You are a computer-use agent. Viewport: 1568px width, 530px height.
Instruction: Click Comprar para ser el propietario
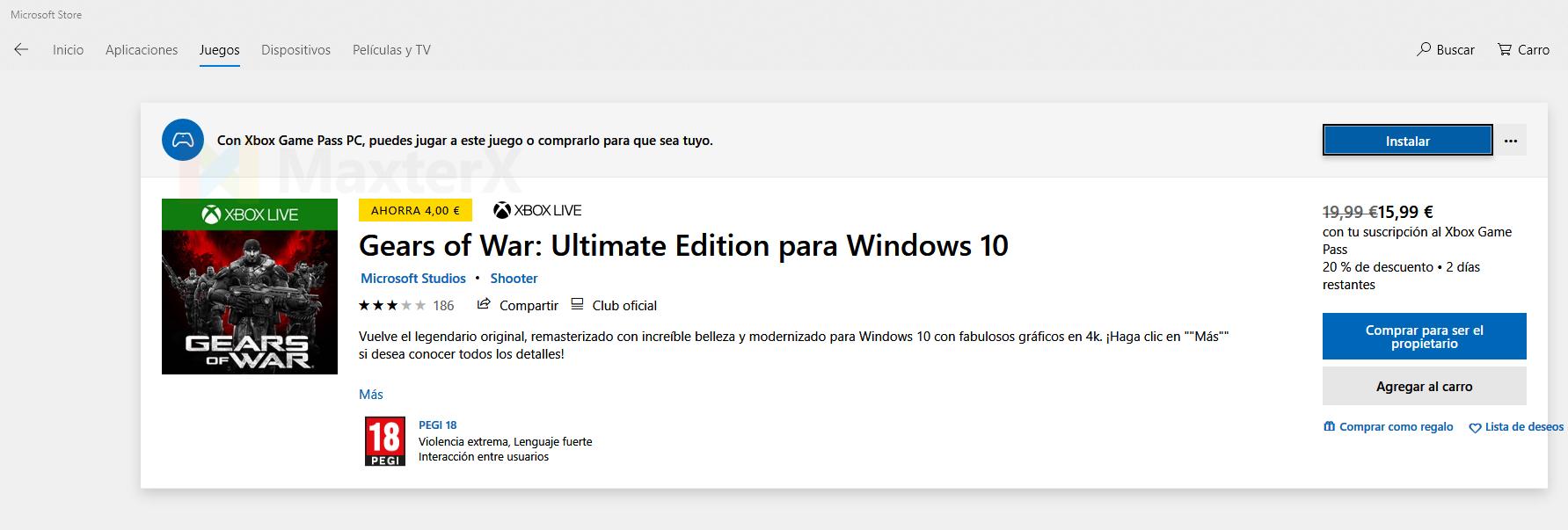tap(1424, 337)
